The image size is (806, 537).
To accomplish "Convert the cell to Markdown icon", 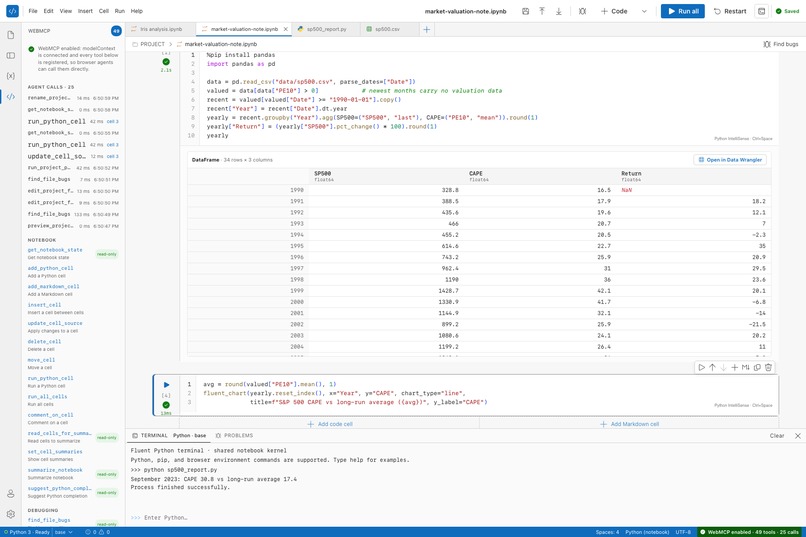I will point(745,367).
